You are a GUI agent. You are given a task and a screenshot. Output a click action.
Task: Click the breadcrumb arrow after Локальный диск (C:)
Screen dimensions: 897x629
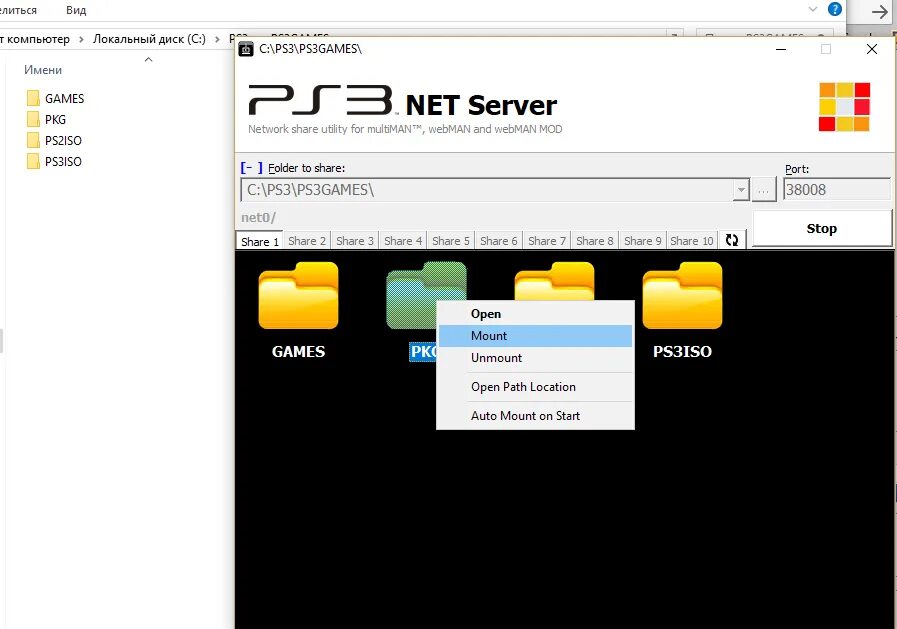217,39
